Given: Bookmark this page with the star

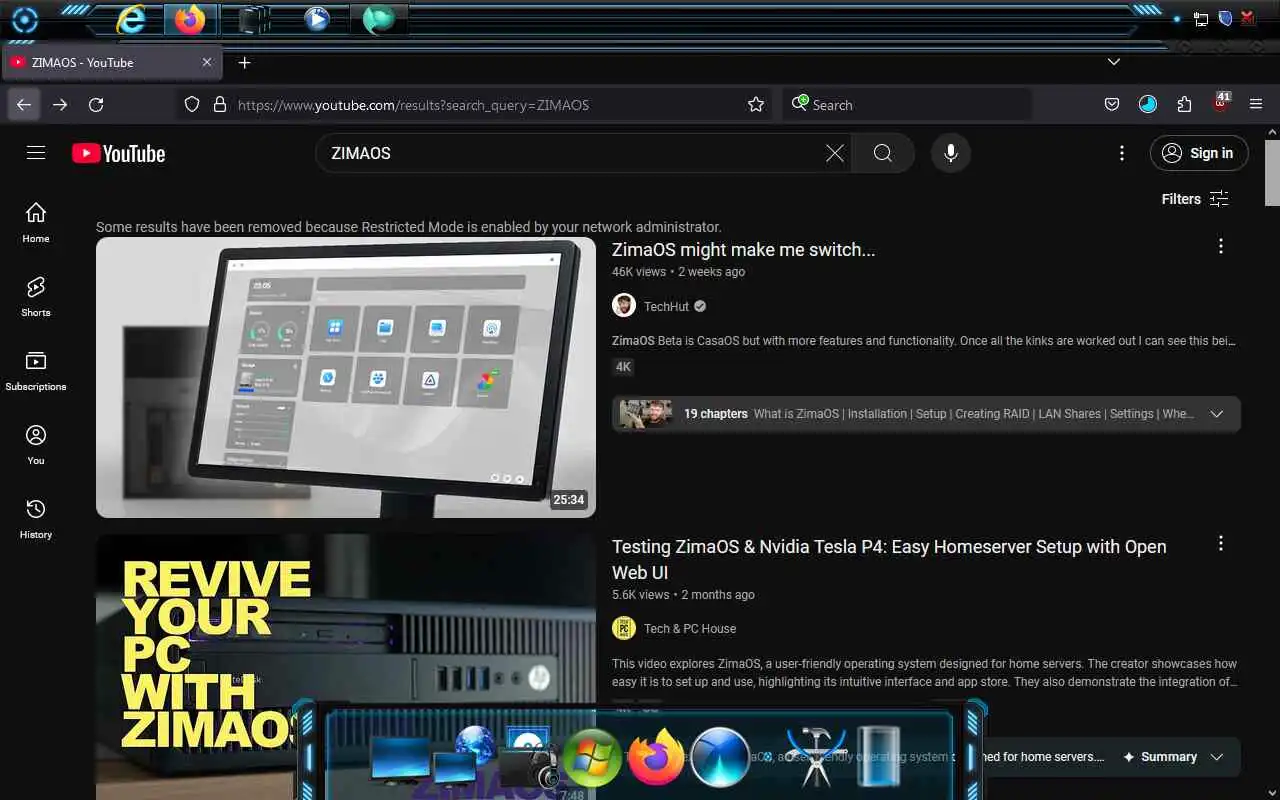Looking at the screenshot, I should click(x=756, y=104).
